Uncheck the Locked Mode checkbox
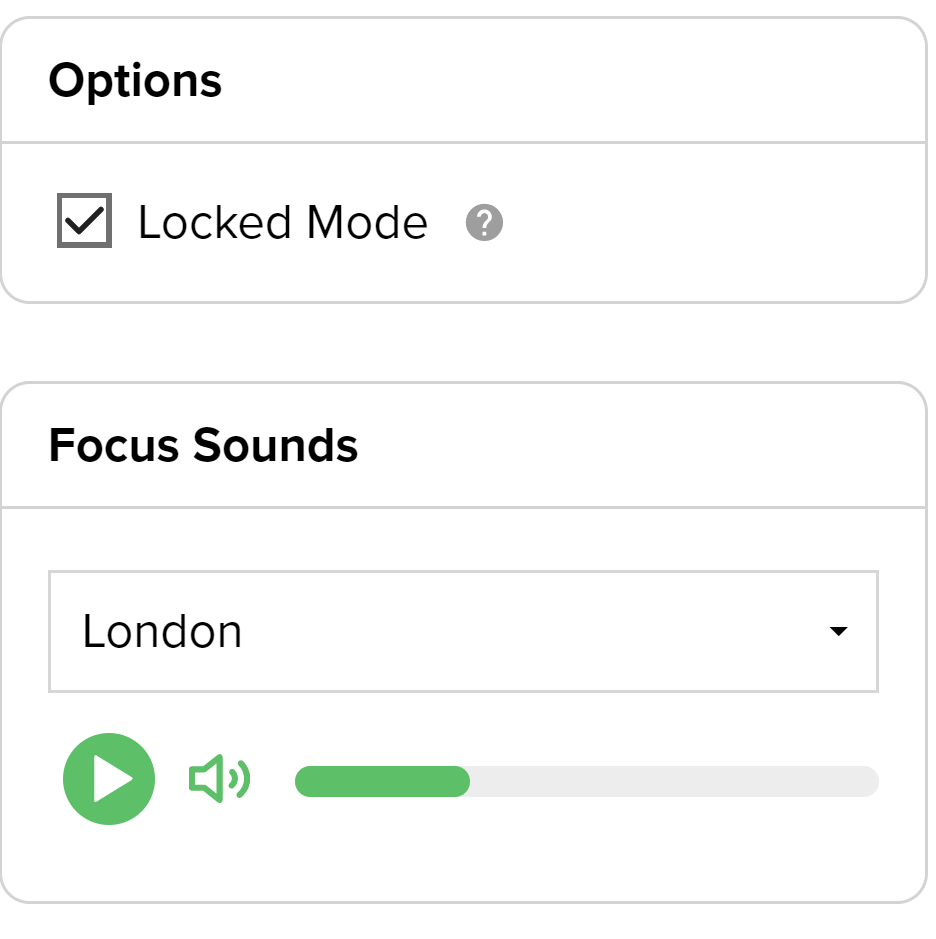Screen dimensions: 936x939 pos(84,221)
